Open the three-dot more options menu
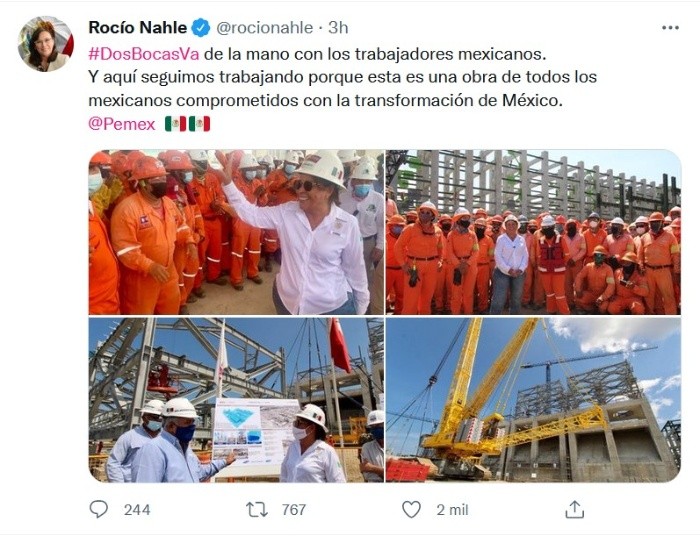Viewport: 700px width, 536px height. (x=670, y=28)
